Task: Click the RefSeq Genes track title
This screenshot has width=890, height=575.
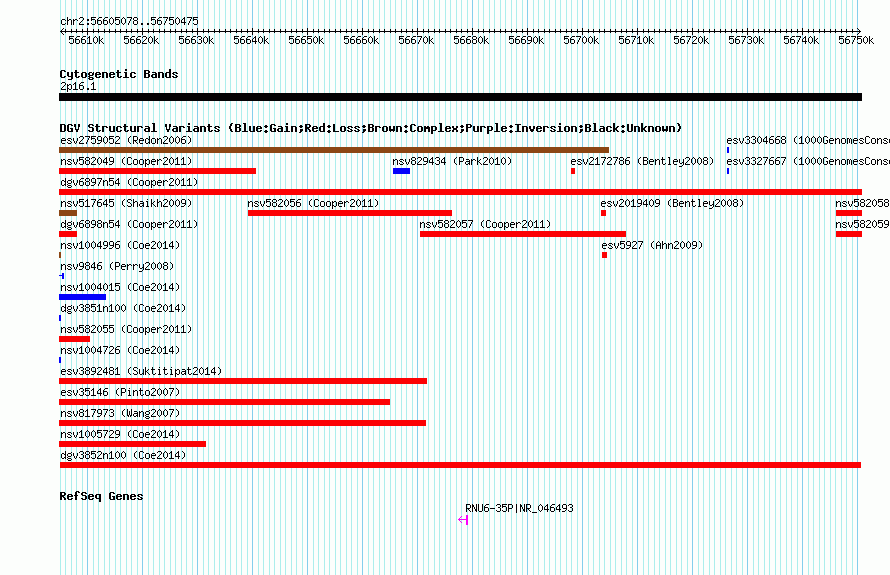Action: click(101, 496)
